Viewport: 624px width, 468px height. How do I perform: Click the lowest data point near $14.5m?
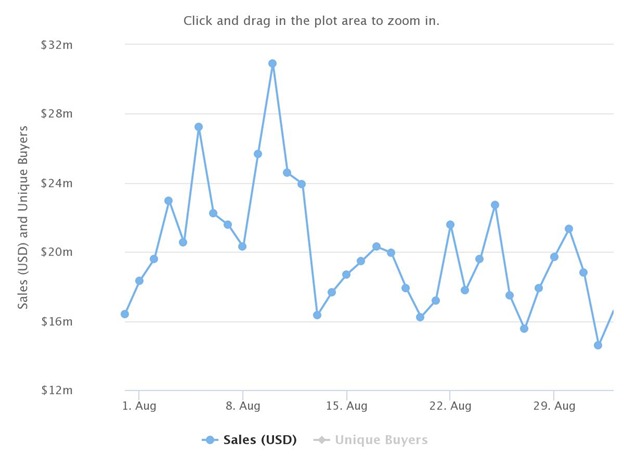click(x=598, y=345)
